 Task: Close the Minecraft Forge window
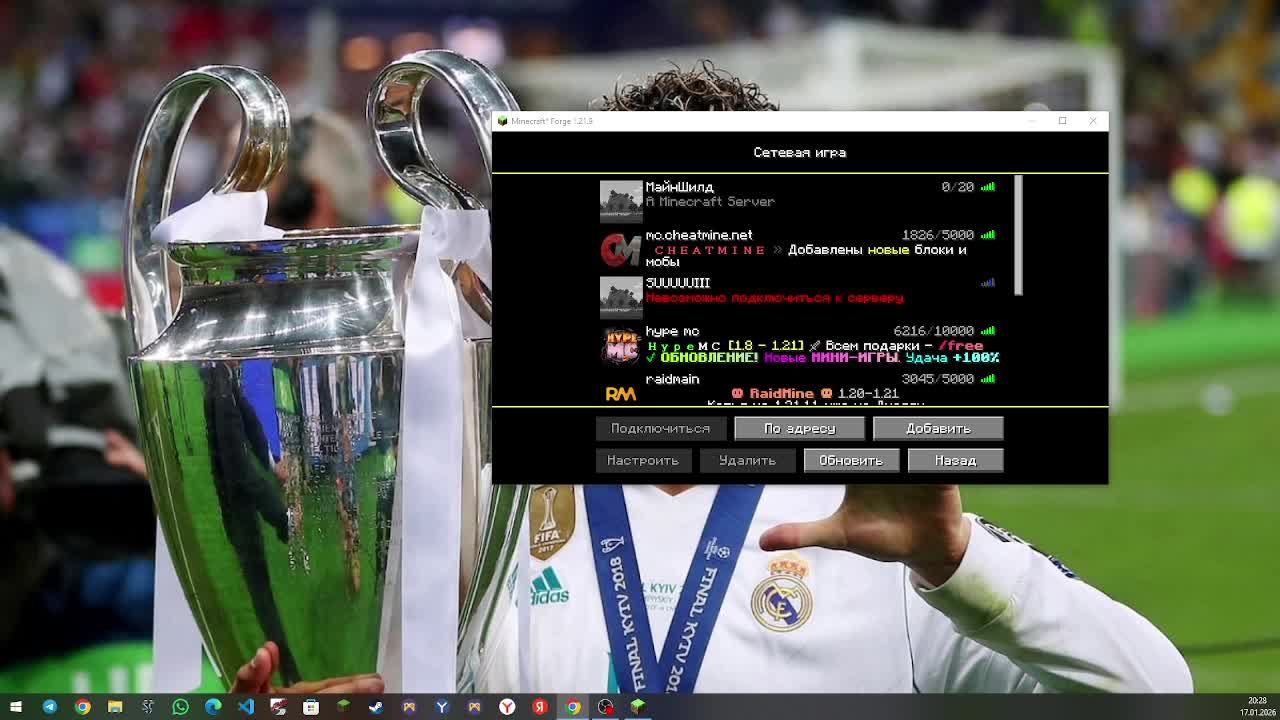pyautogui.click(x=1093, y=121)
